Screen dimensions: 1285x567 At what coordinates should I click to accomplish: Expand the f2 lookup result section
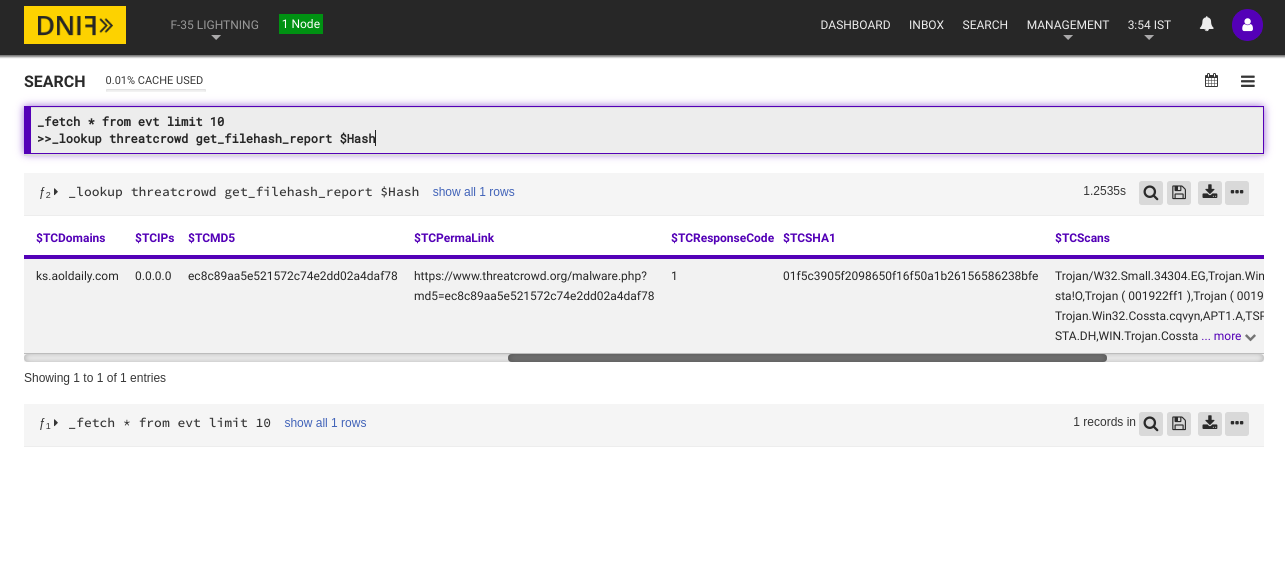coord(48,192)
